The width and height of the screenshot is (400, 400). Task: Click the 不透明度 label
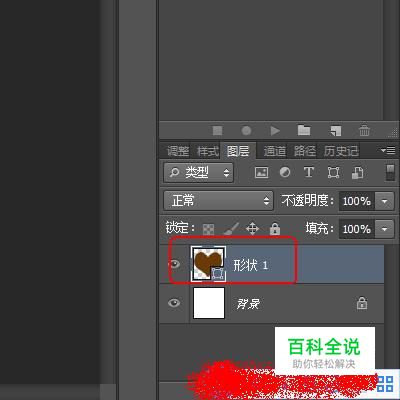[307, 201]
